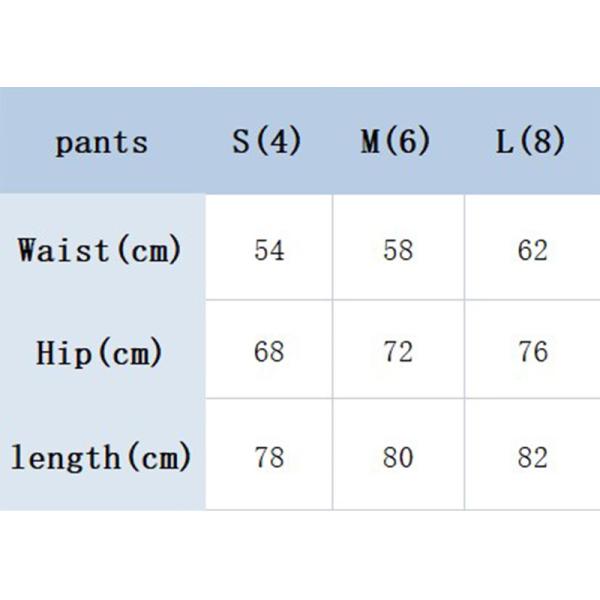Select the waist value 54 cell
The width and height of the screenshot is (600, 600).
[269, 249]
